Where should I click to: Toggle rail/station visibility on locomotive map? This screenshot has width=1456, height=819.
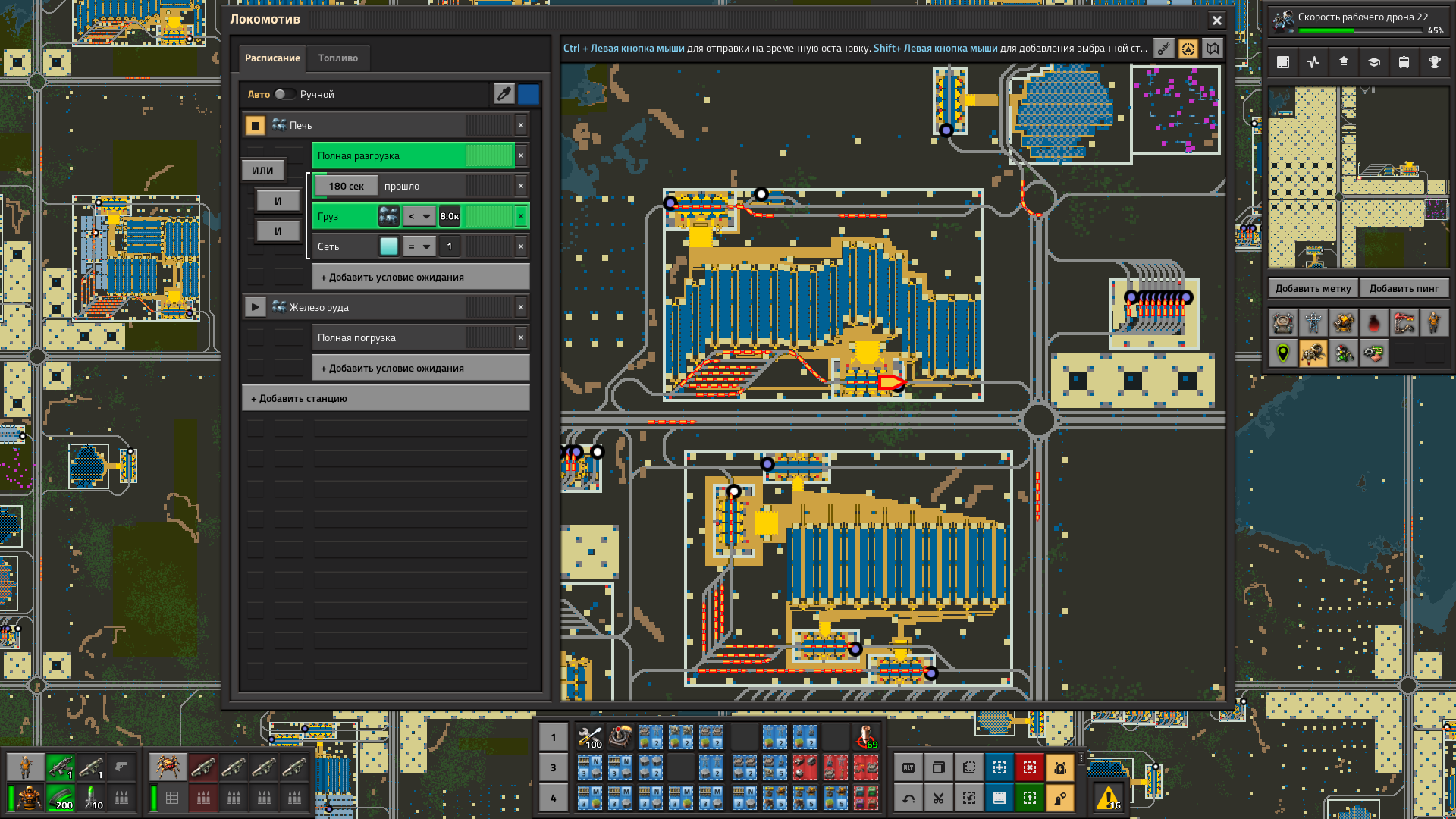(1164, 49)
